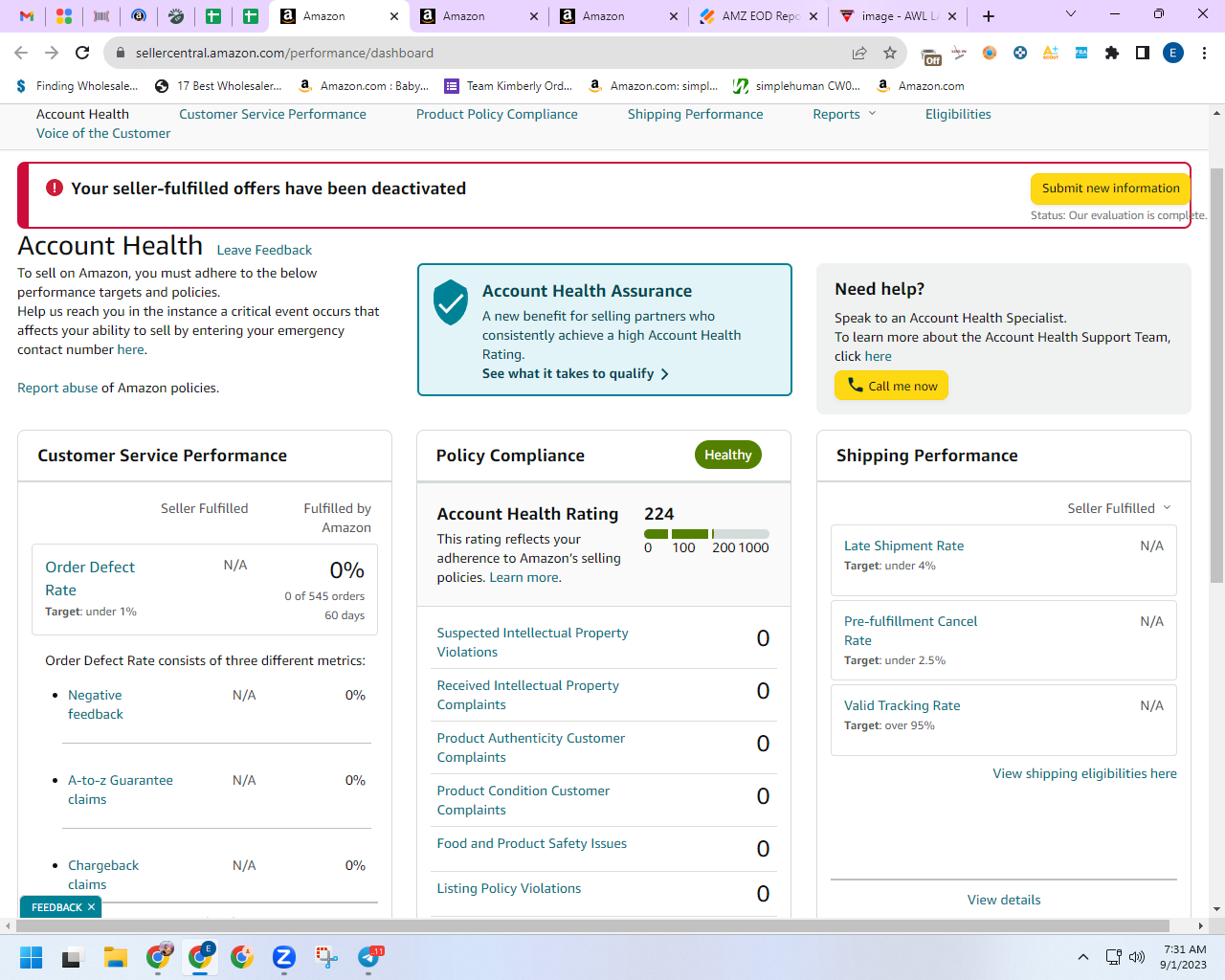Open the Windows Start menu
The width and height of the screenshot is (1225, 980).
point(31,957)
